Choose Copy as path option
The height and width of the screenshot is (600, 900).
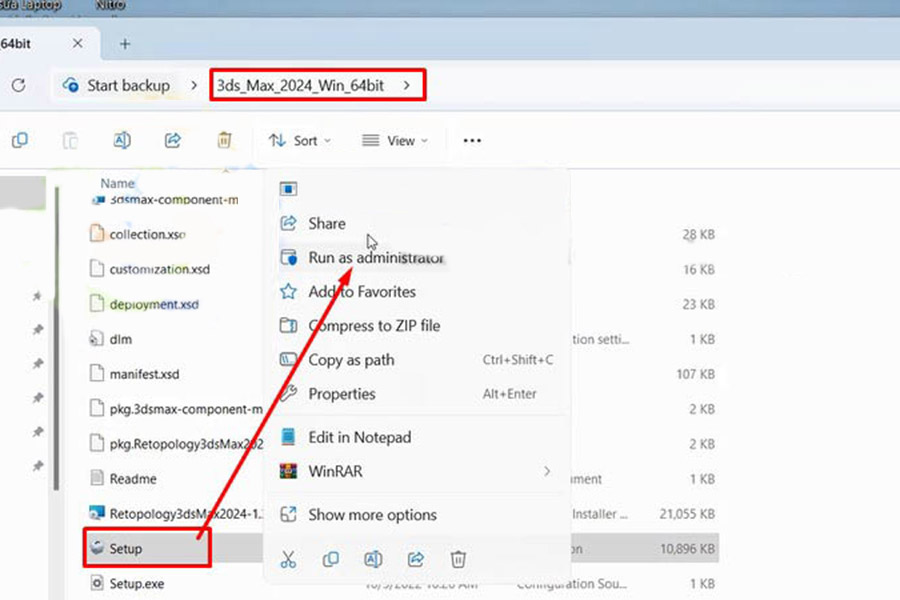point(351,360)
